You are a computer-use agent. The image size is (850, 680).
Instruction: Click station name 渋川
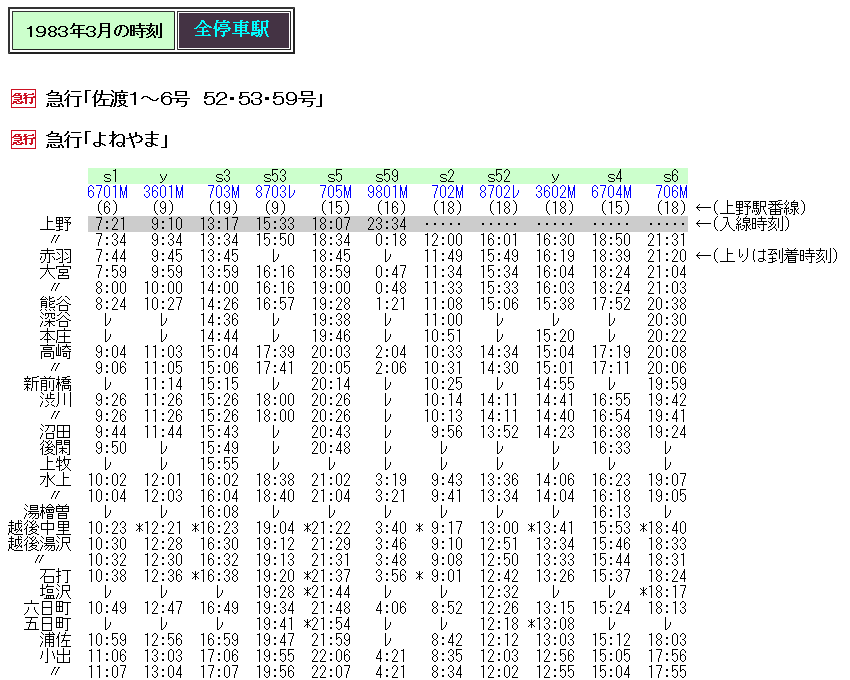tap(55, 400)
